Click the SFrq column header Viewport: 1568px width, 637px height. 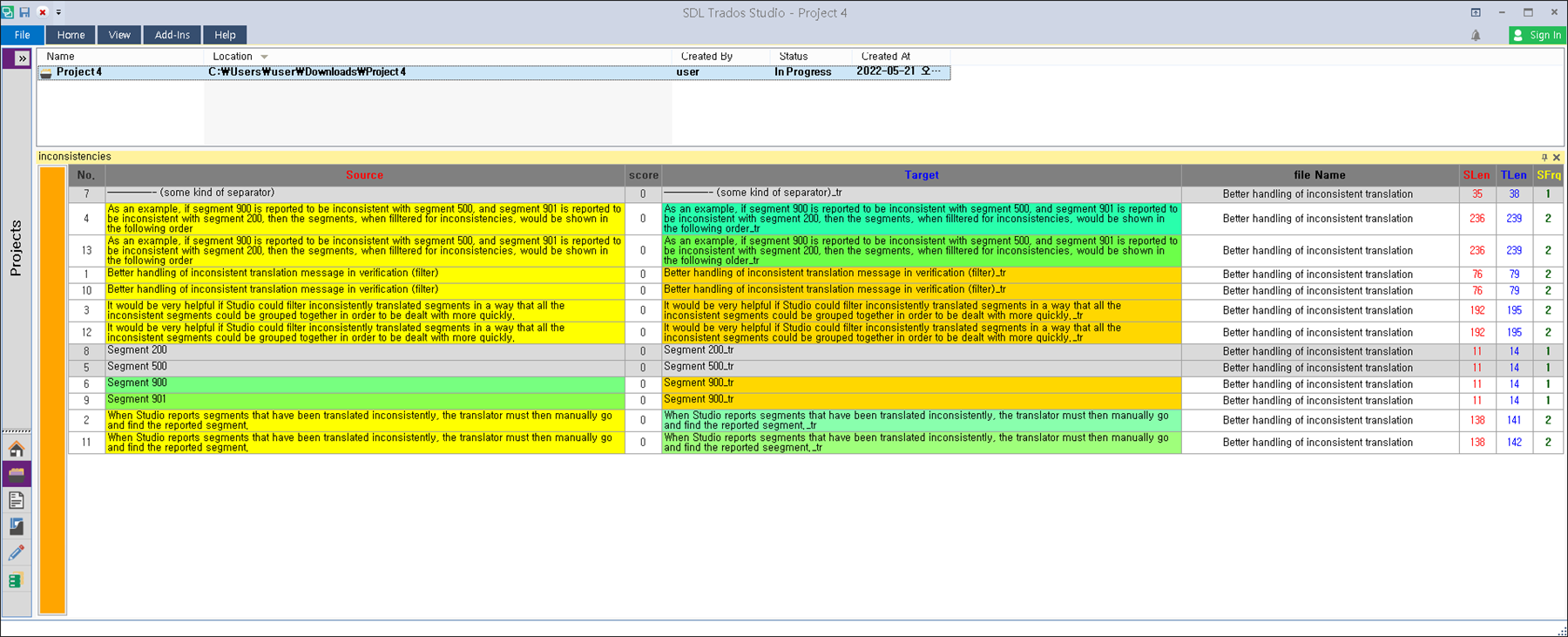(1548, 175)
